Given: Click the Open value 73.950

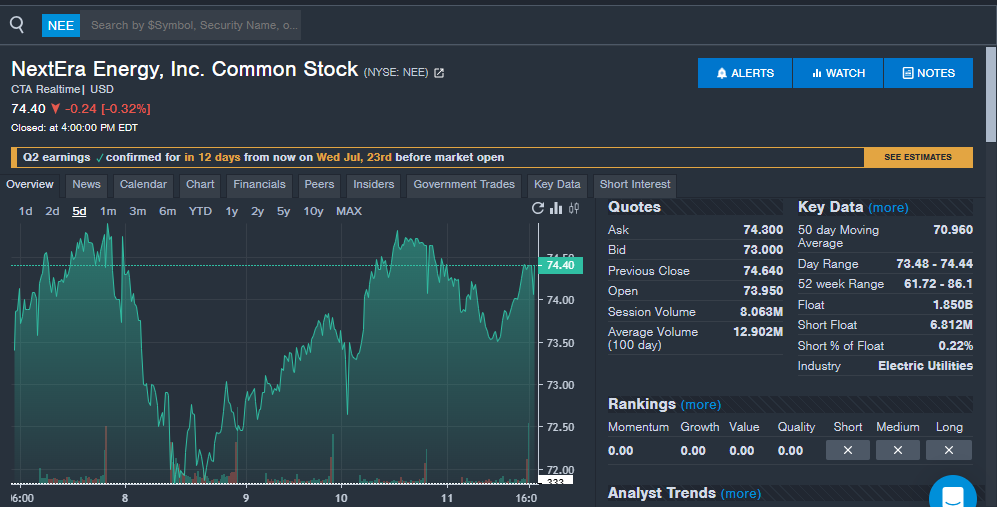Looking at the screenshot, I should [x=763, y=291].
